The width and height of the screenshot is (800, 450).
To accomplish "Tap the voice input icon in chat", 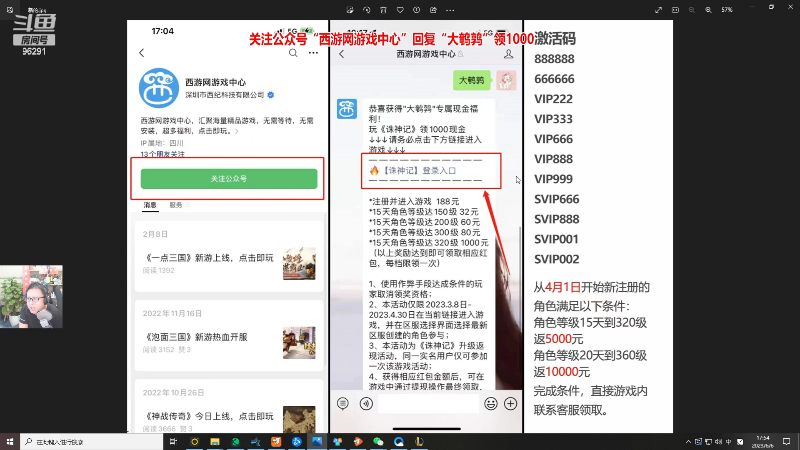I will (x=366, y=404).
